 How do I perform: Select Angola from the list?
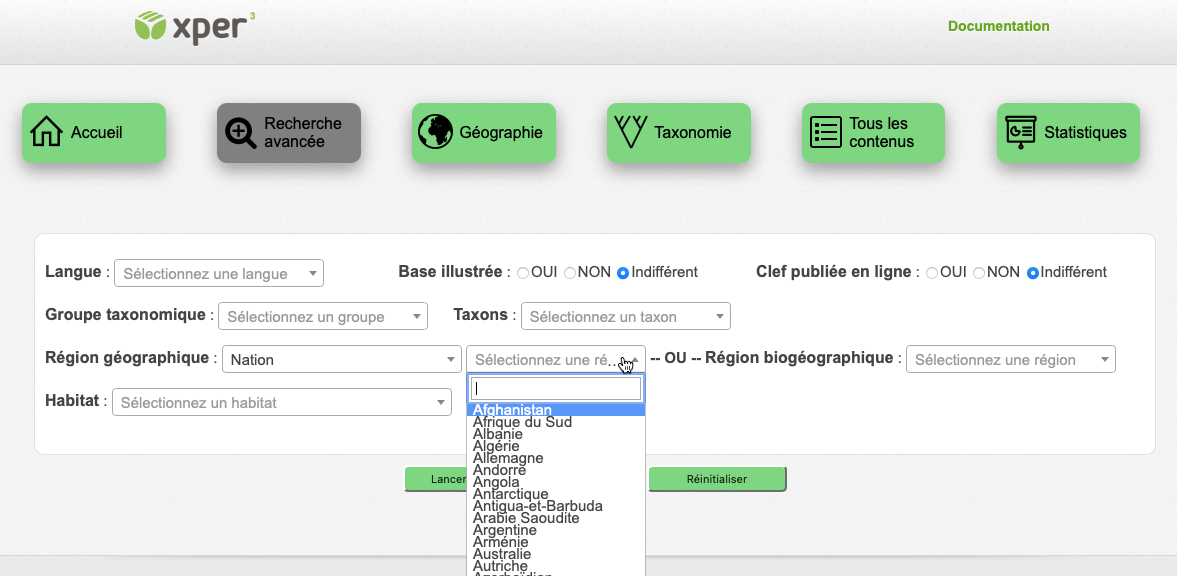(555, 482)
